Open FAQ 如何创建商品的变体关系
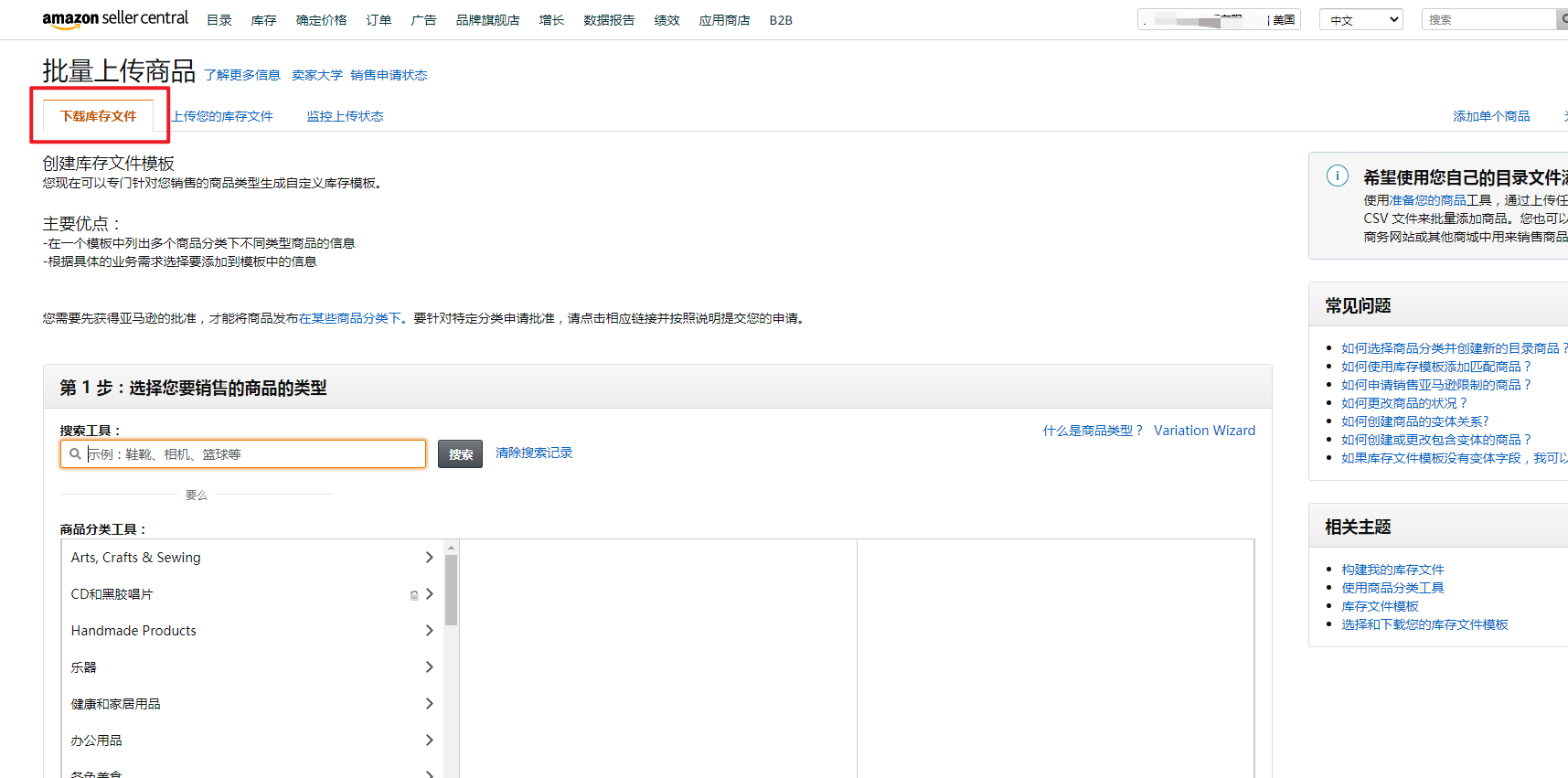 point(1414,421)
